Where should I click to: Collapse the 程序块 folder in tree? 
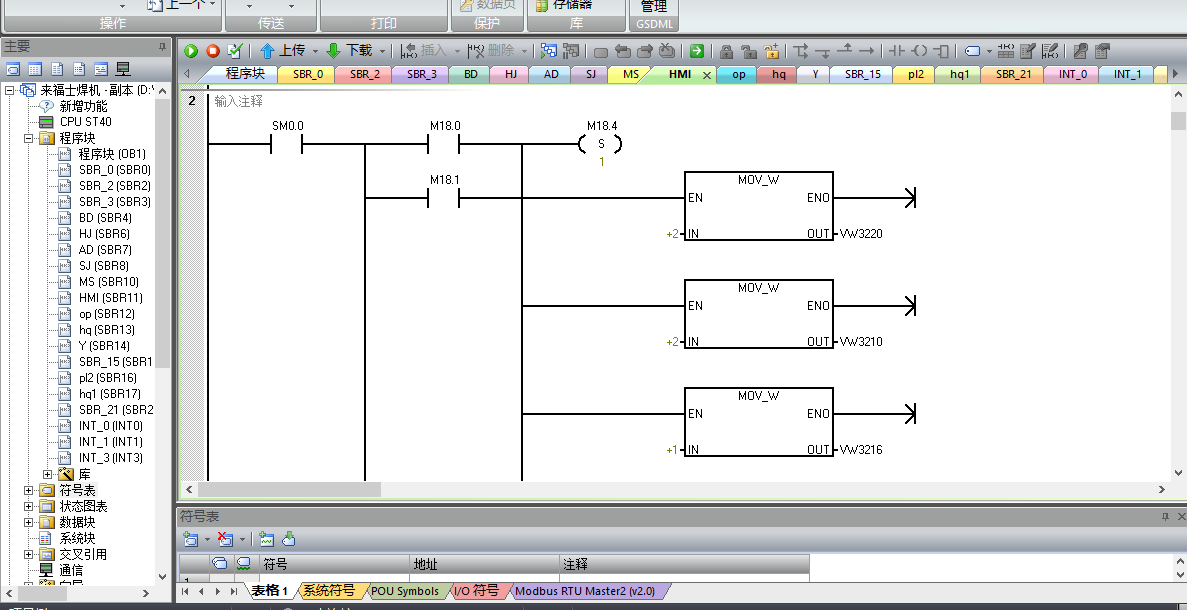(30, 138)
